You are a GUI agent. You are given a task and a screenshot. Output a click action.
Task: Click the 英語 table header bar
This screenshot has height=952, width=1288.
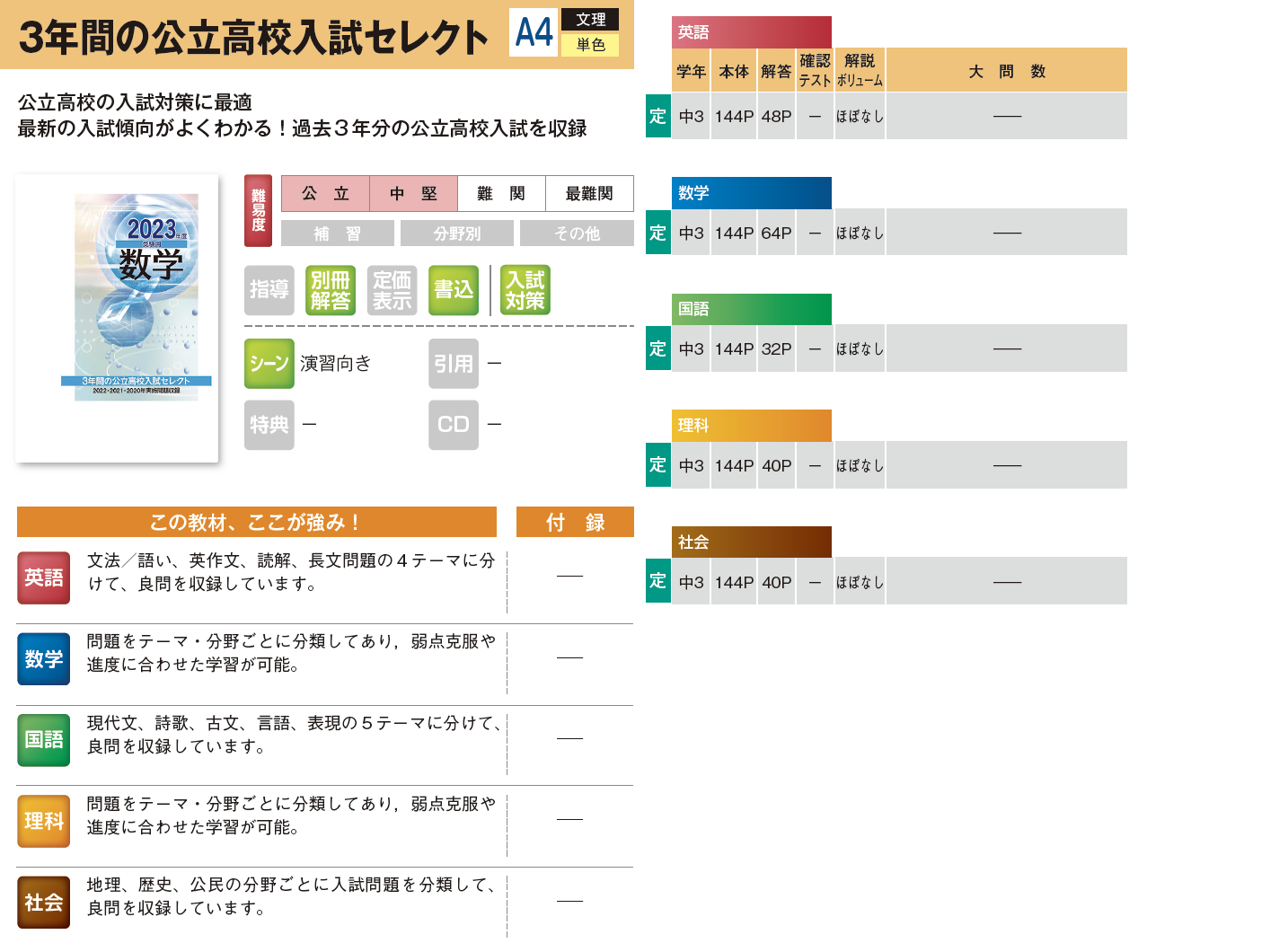[752, 32]
